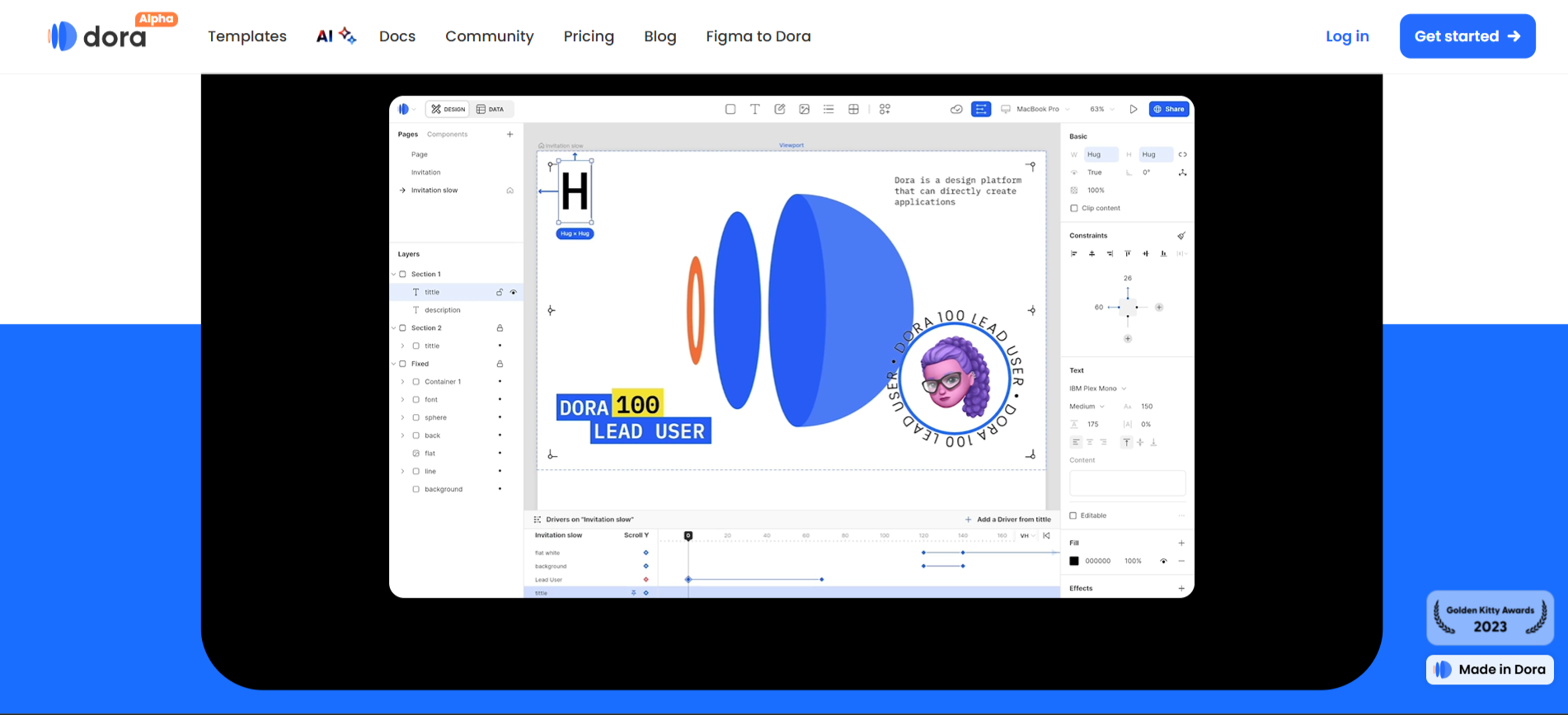1568x715 pixels.
Task: Toggle the left text align button
Action: pos(1076,442)
